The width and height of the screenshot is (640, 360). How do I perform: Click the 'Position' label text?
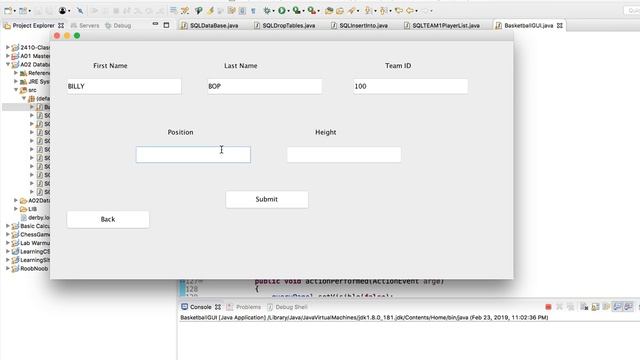tap(180, 132)
